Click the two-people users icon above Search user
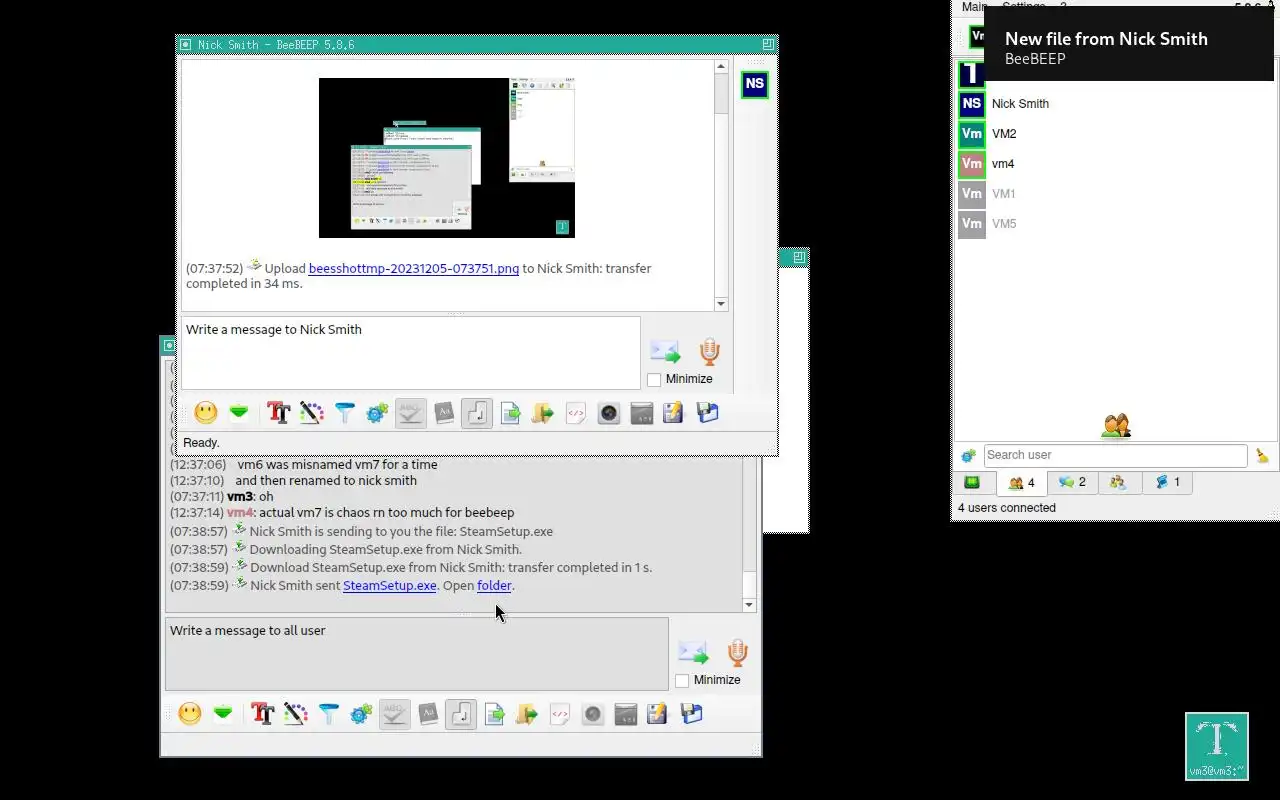1280x800 pixels. 1116,426
